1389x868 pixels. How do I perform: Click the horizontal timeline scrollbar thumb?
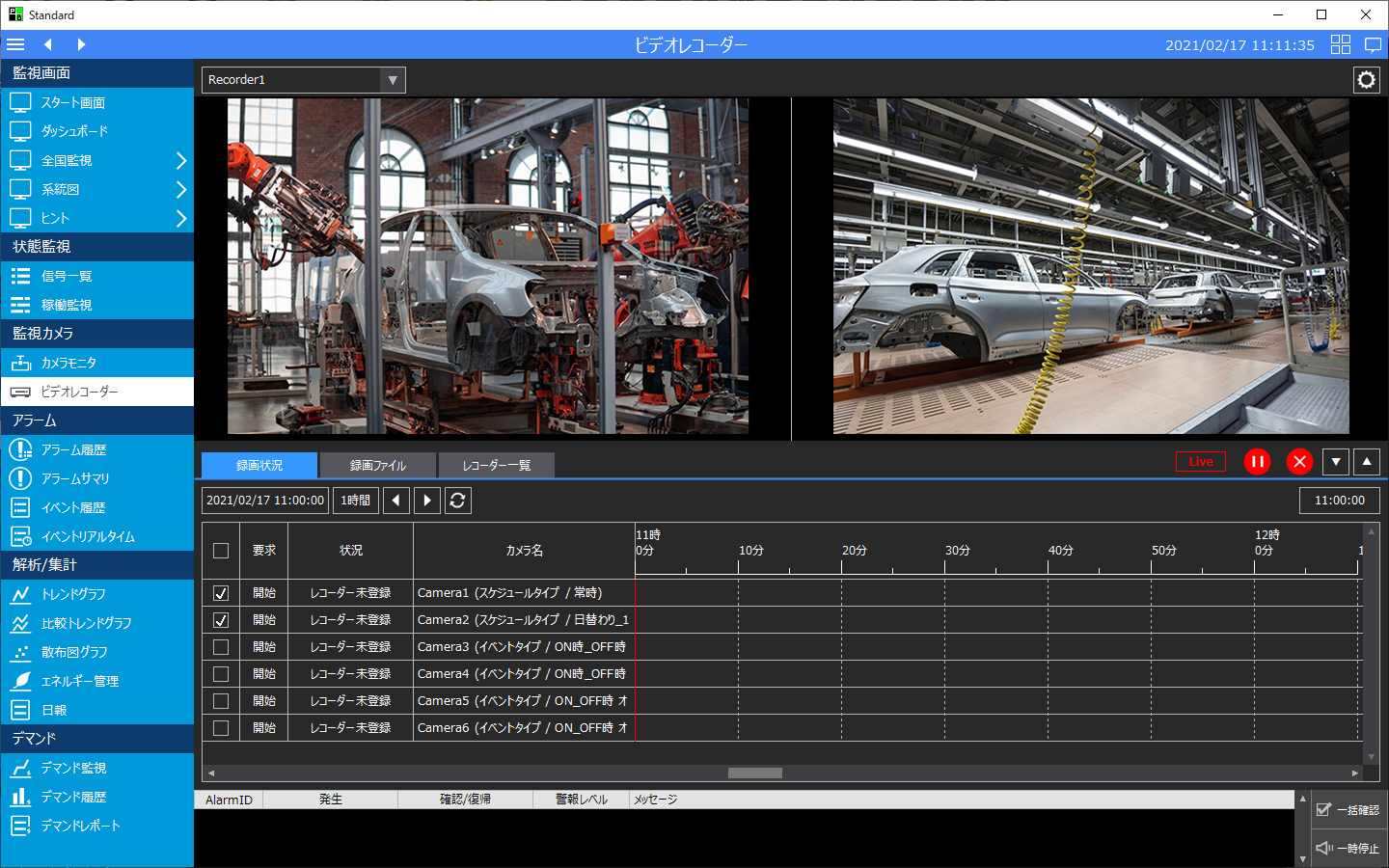coord(754,773)
